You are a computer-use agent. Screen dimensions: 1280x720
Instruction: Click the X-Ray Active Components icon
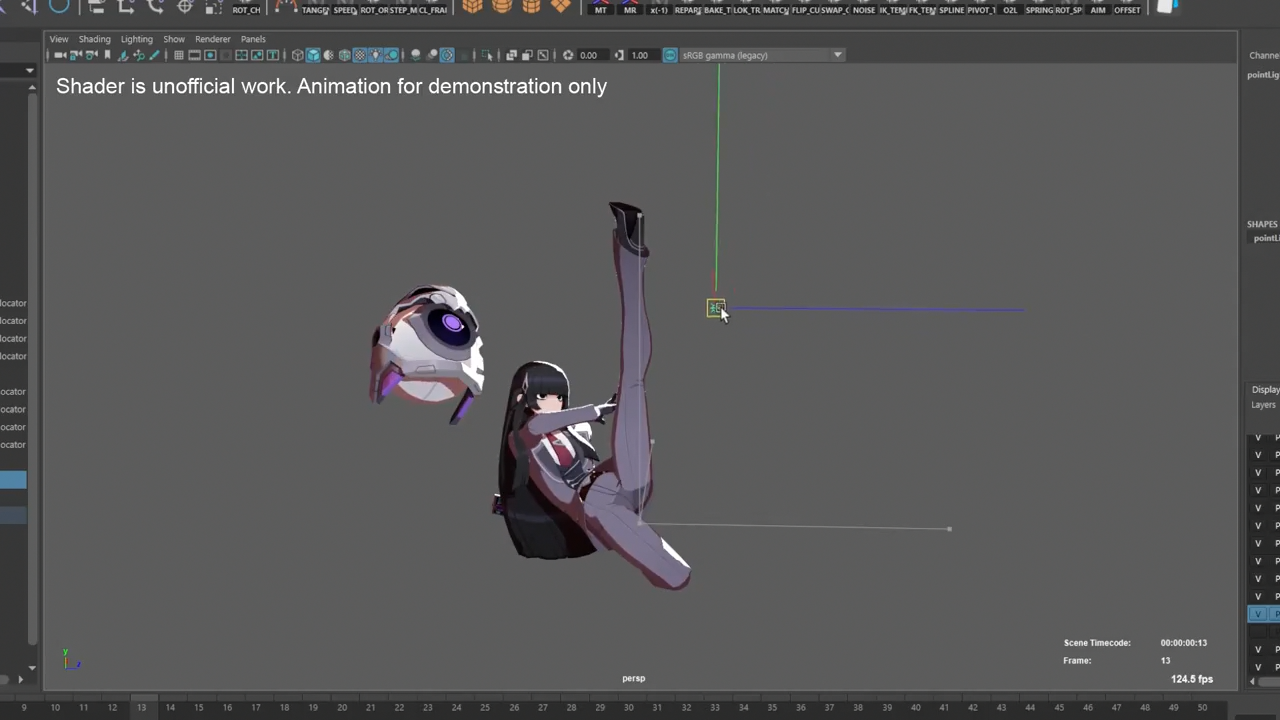(527, 55)
